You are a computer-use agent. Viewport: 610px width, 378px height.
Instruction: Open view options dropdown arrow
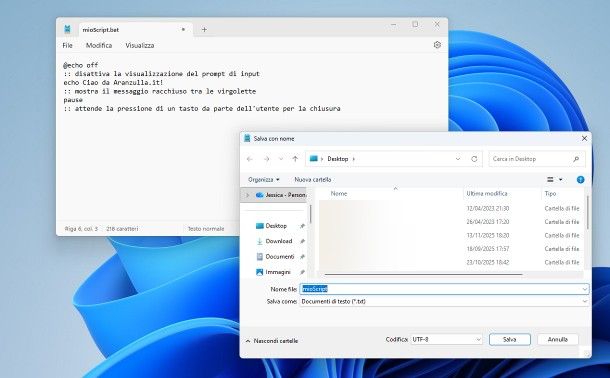(x=561, y=180)
